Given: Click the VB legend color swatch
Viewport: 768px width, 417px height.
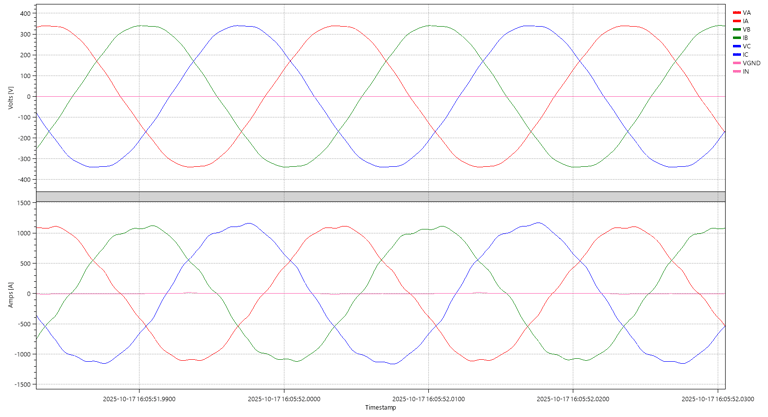Looking at the screenshot, I should click(737, 29).
